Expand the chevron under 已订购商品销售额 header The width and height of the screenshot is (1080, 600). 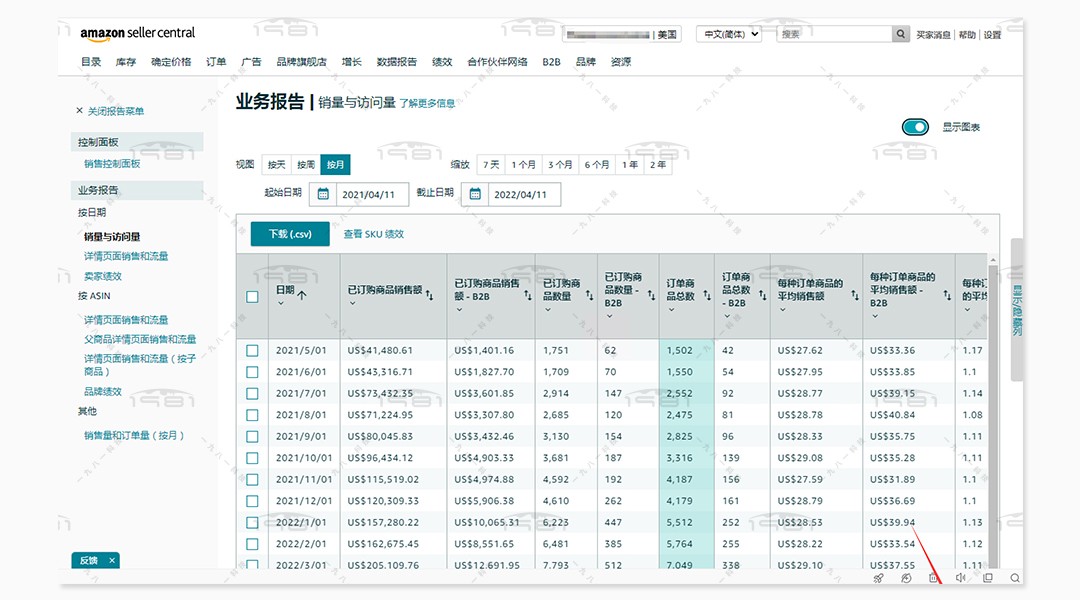353,303
